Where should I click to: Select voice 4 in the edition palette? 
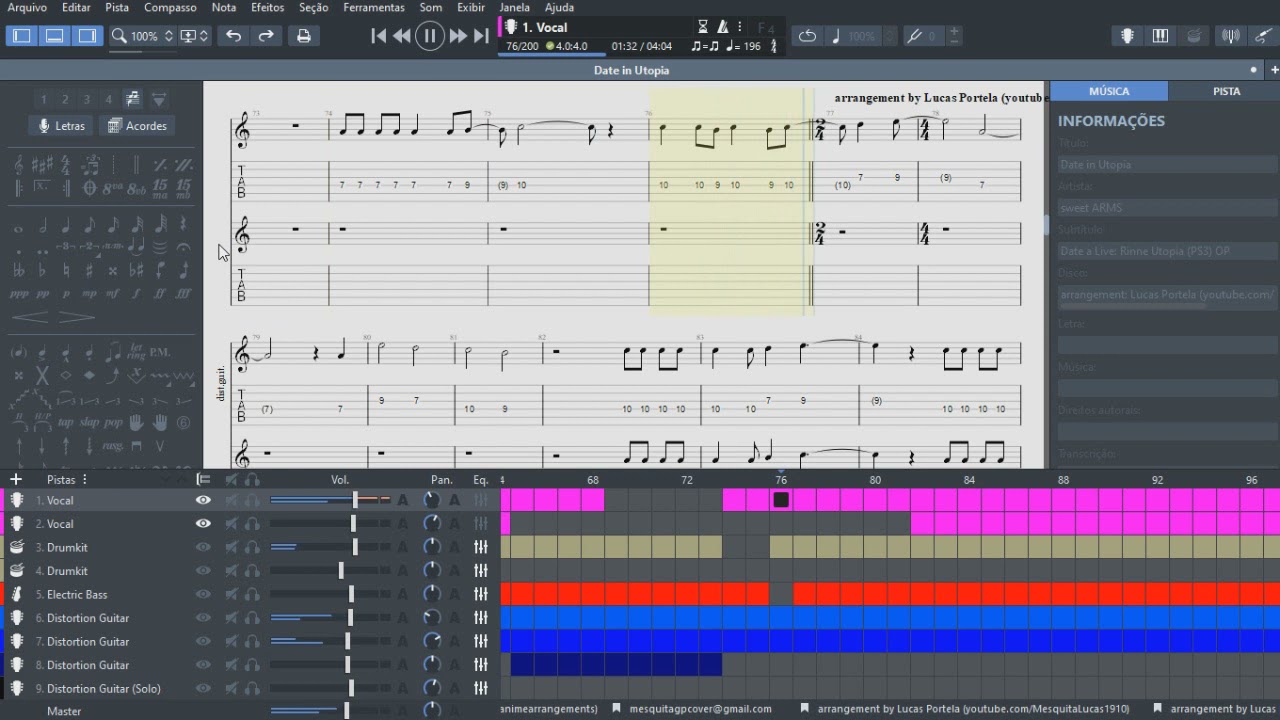pos(109,99)
